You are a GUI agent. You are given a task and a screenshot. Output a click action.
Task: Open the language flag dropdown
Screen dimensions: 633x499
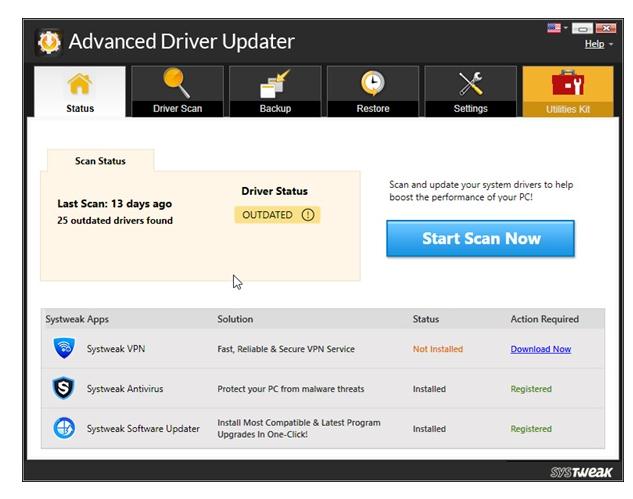pyautogui.click(x=555, y=28)
